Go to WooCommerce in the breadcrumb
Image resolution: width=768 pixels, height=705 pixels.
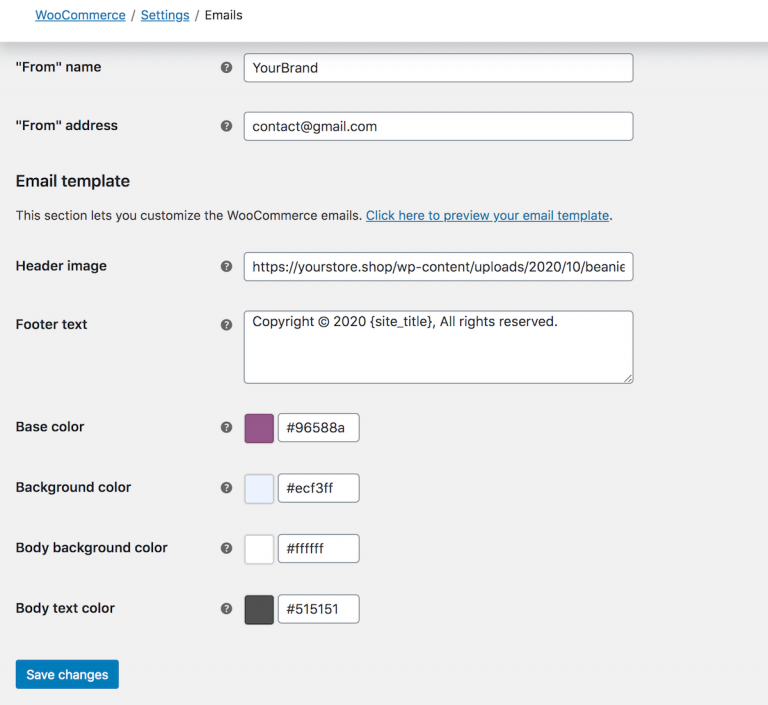80,15
